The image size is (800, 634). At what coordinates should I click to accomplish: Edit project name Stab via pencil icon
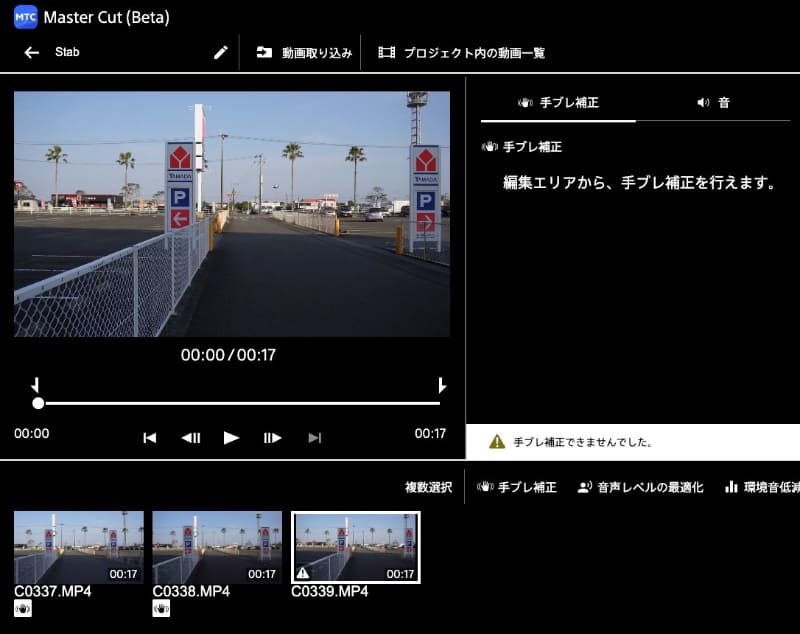coord(219,51)
